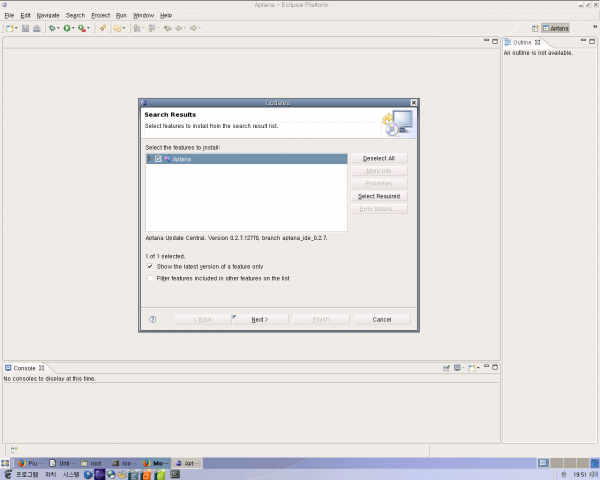Click the Next Annotation icon in the toolbar
Viewport: 600px width, 480px height.
click(x=137, y=28)
